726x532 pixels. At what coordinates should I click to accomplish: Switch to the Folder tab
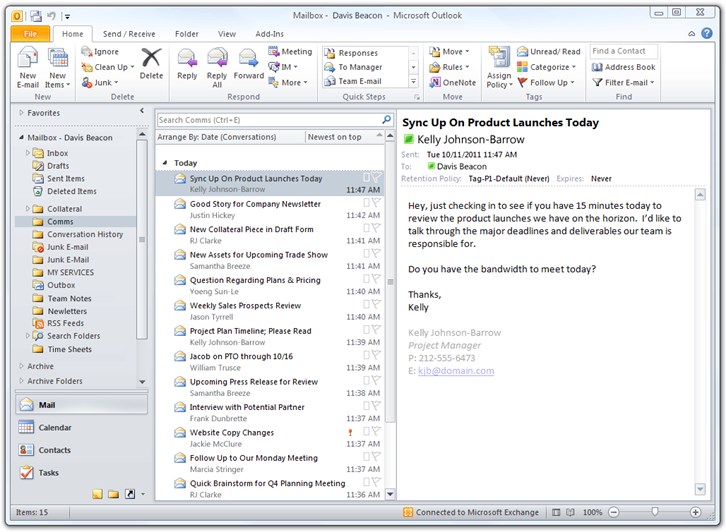(187, 34)
